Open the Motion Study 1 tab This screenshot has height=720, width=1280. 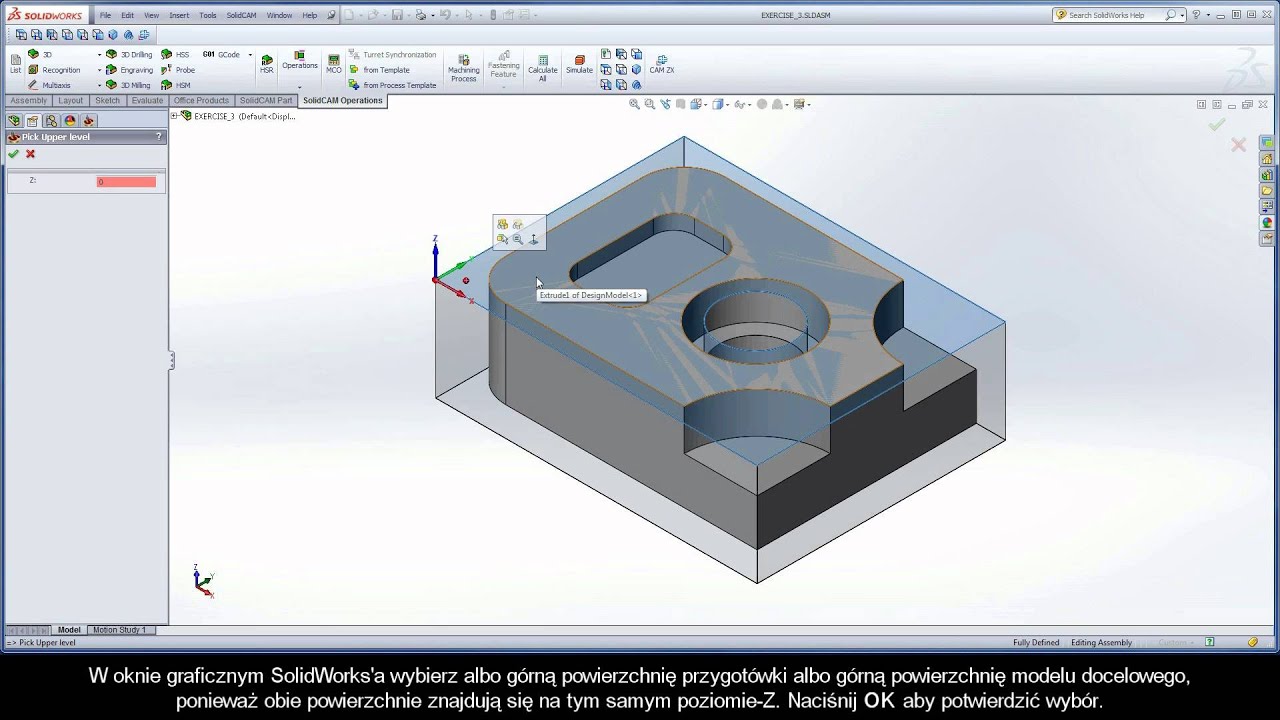(x=119, y=630)
